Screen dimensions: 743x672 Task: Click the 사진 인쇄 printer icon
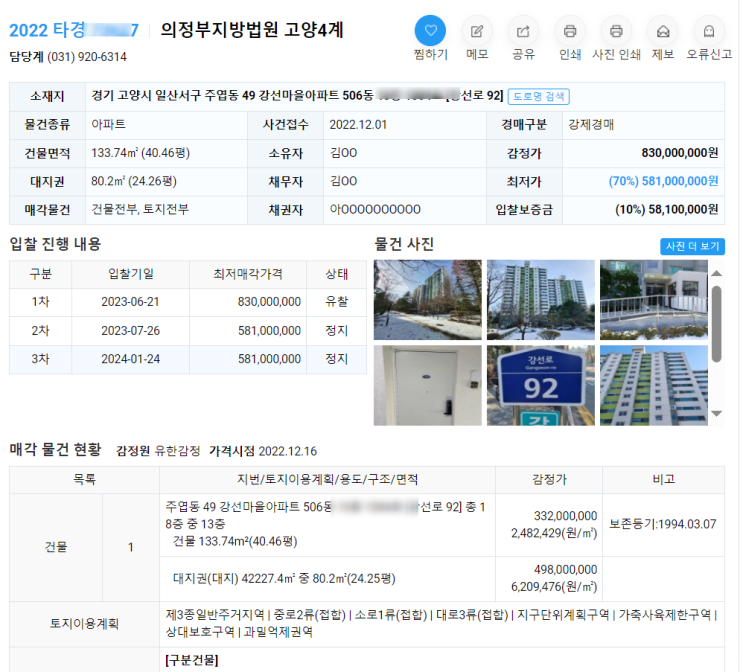616,31
